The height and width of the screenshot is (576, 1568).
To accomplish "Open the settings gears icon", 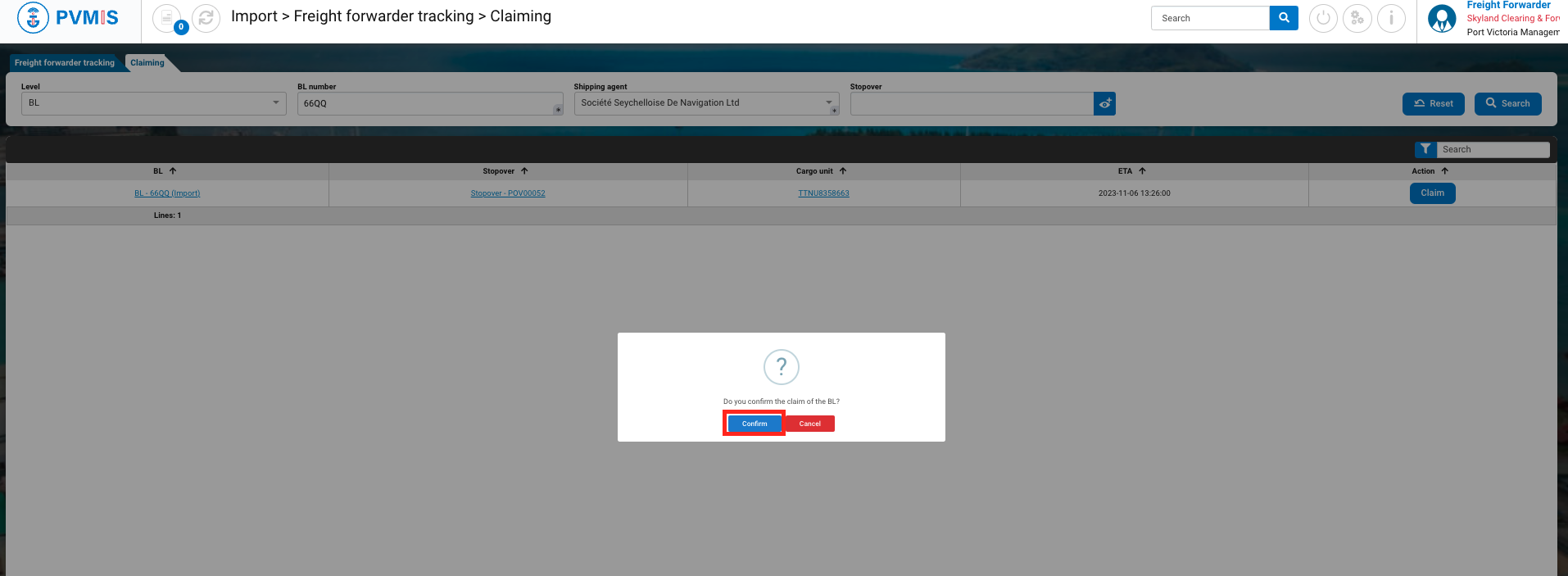I will 1357,18.
